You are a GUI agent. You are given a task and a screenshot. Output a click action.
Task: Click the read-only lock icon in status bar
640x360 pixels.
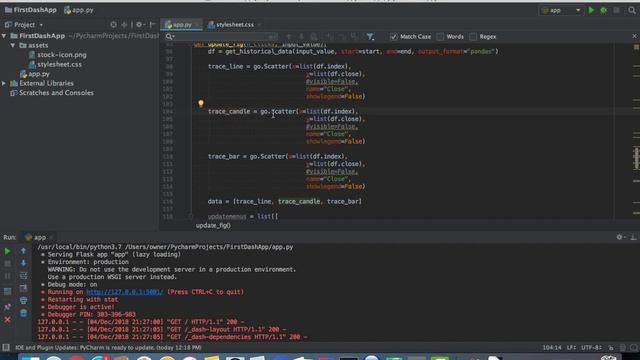click(x=611, y=348)
